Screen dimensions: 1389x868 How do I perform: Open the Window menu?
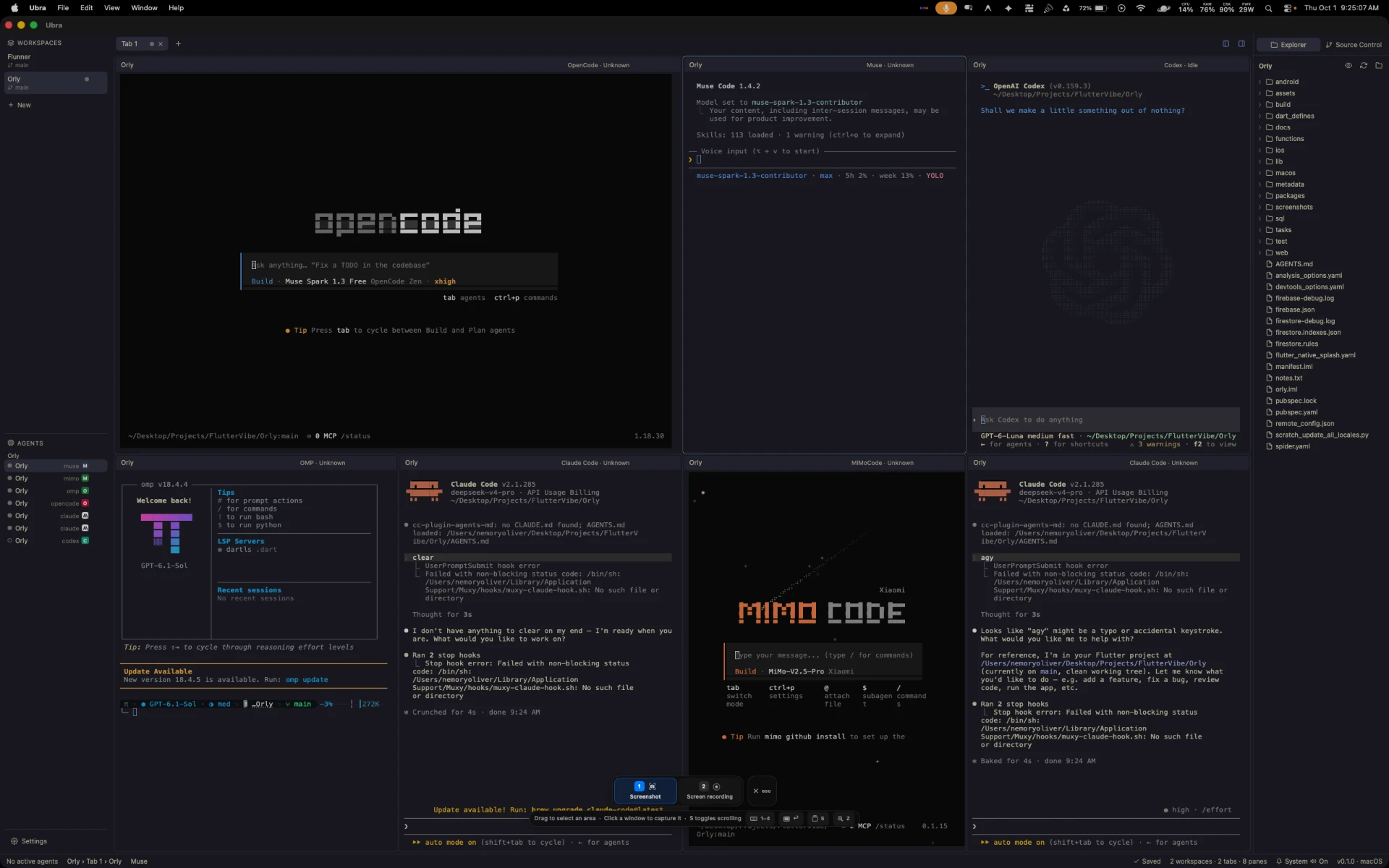tap(144, 8)
